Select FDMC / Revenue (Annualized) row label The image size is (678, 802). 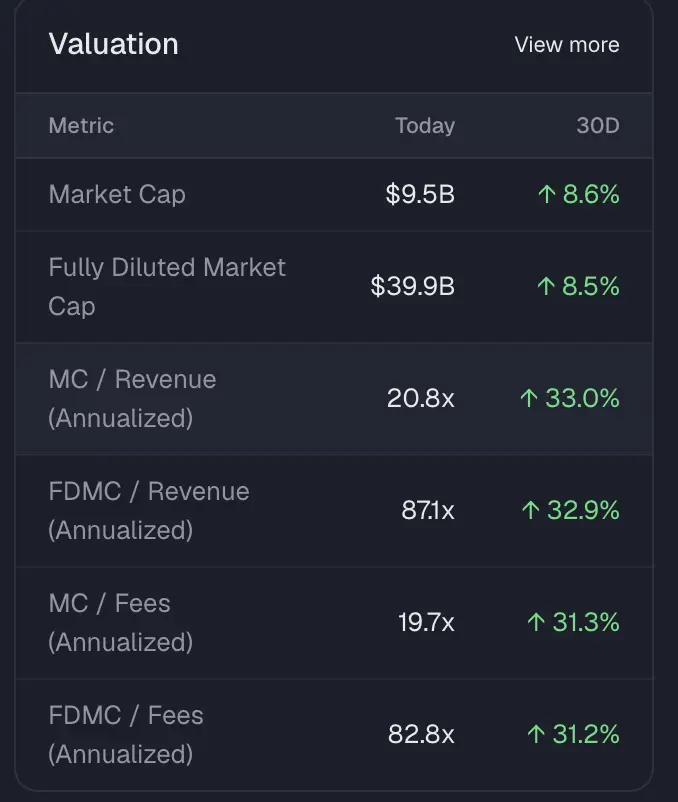148,510
